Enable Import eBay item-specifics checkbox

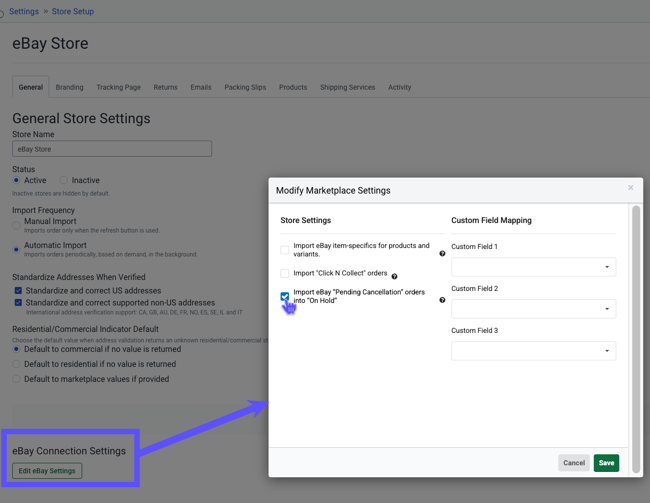(285, 250)
